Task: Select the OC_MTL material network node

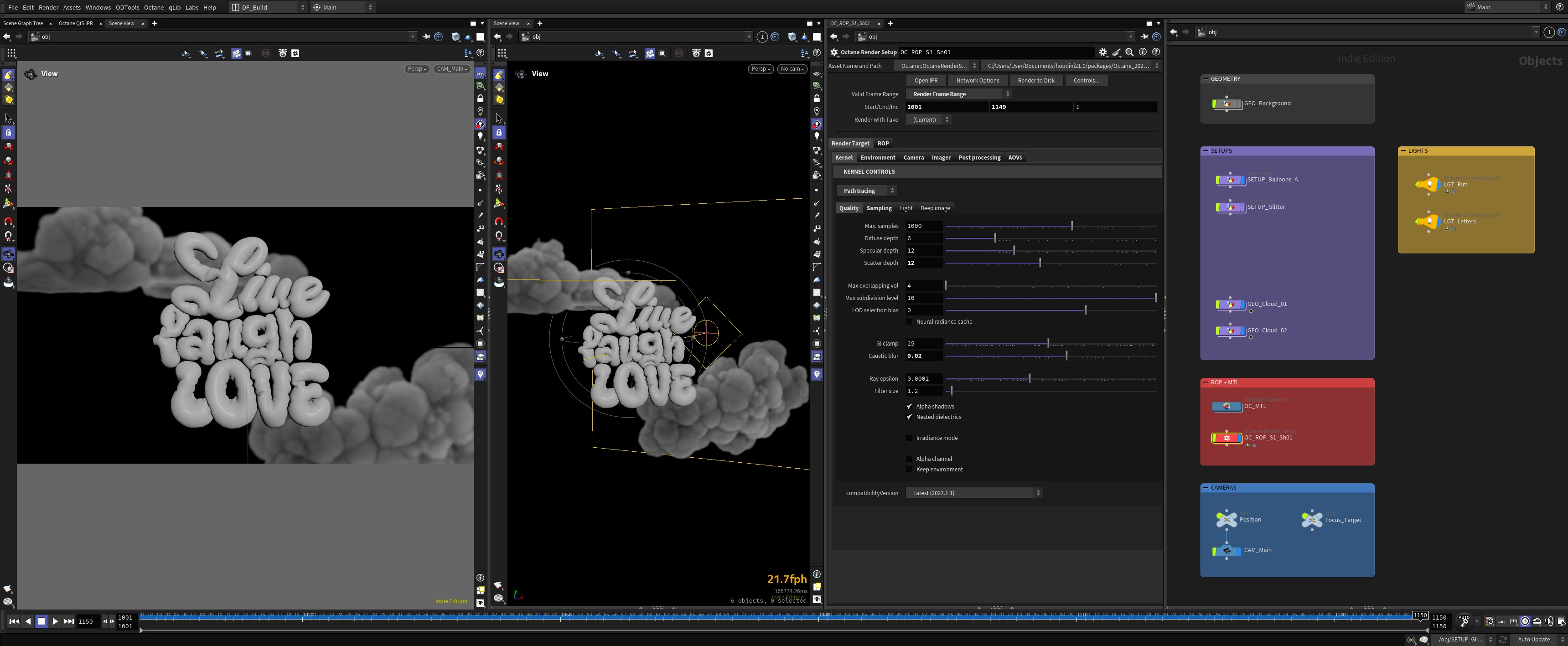Action: pos(1227,407)
